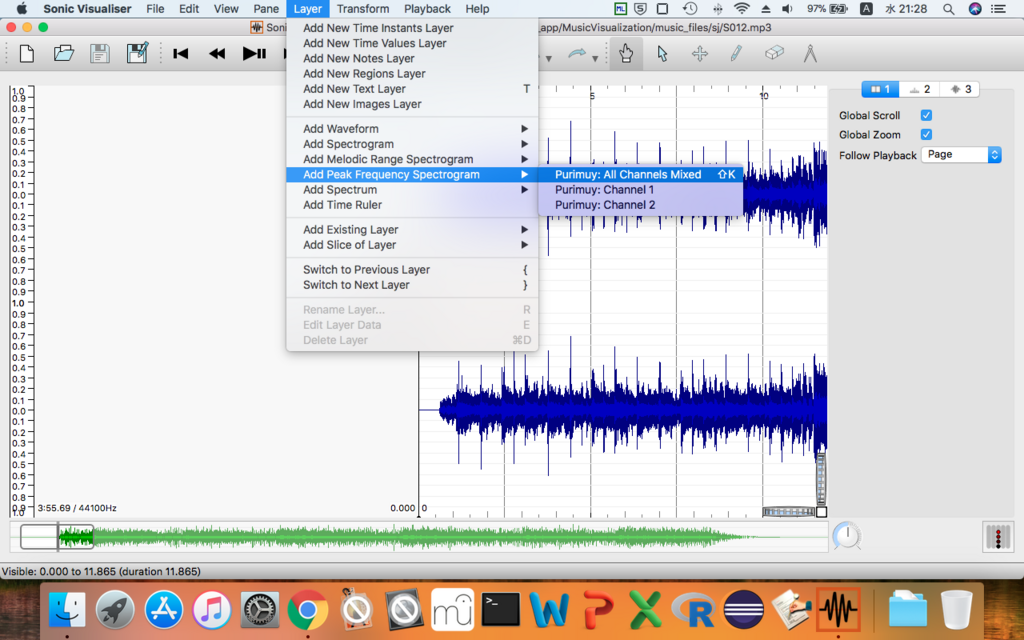Screen dimensions: 1024x640
Task: Select the Erase tool
Action: coord(773,52)
